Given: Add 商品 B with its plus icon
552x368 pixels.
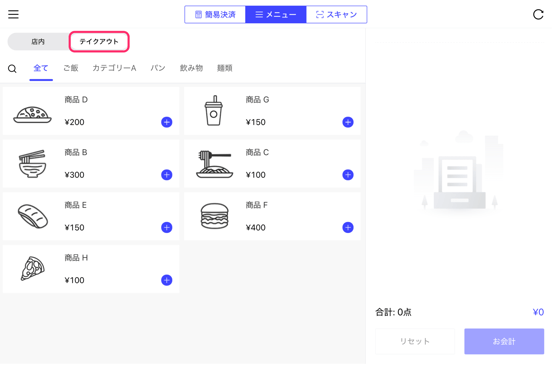Looking at the screenshot, I should tap(167, 175).
